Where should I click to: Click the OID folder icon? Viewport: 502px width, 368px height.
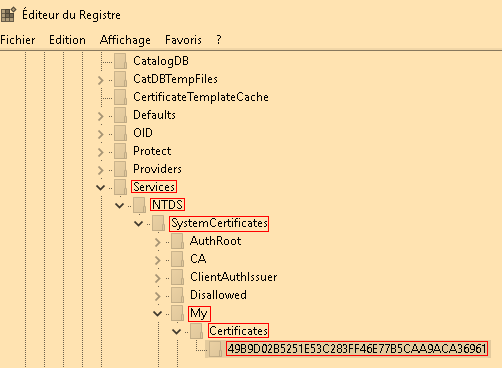(120, 133)
